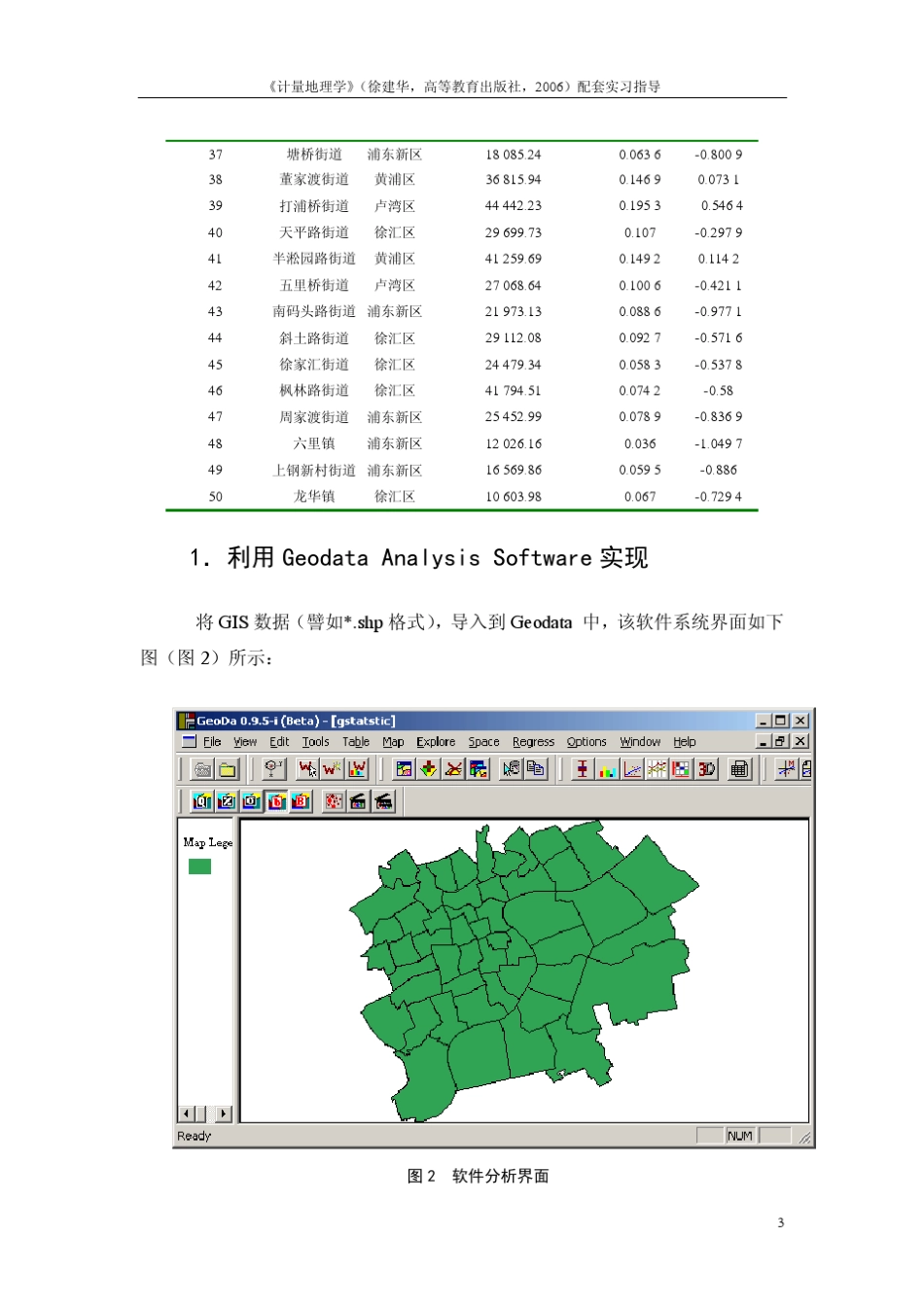
Task: Click table value -1.049 7
Action: 719,444
